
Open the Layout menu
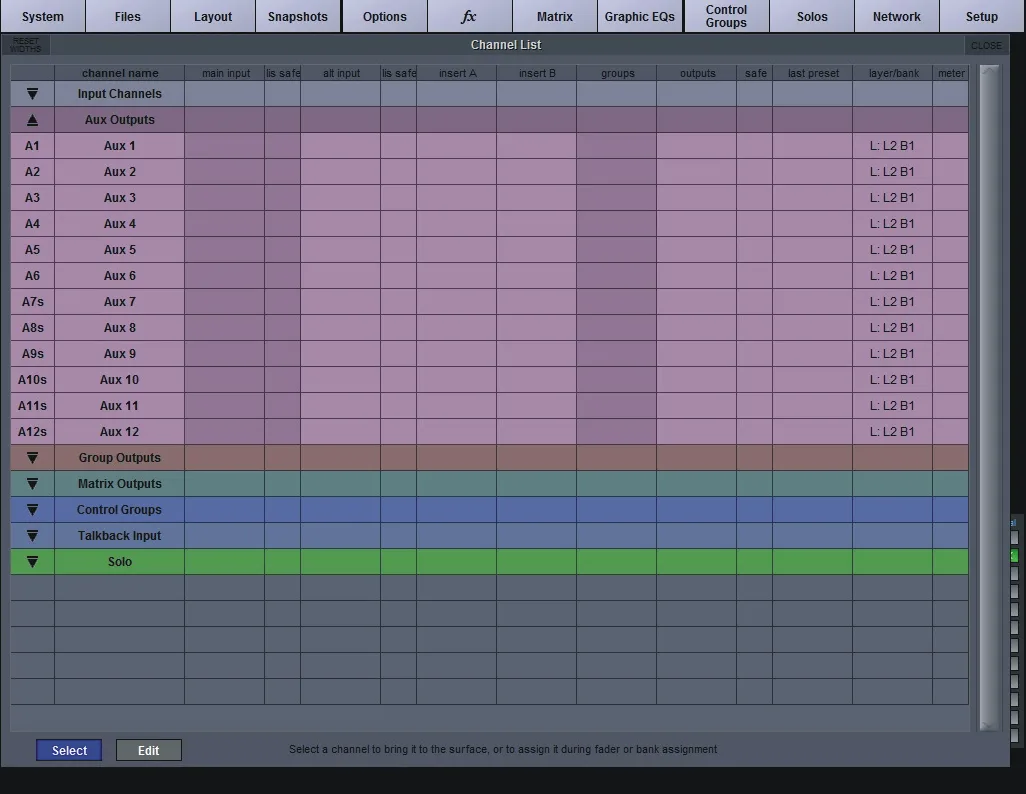click(x=213, y=16)
